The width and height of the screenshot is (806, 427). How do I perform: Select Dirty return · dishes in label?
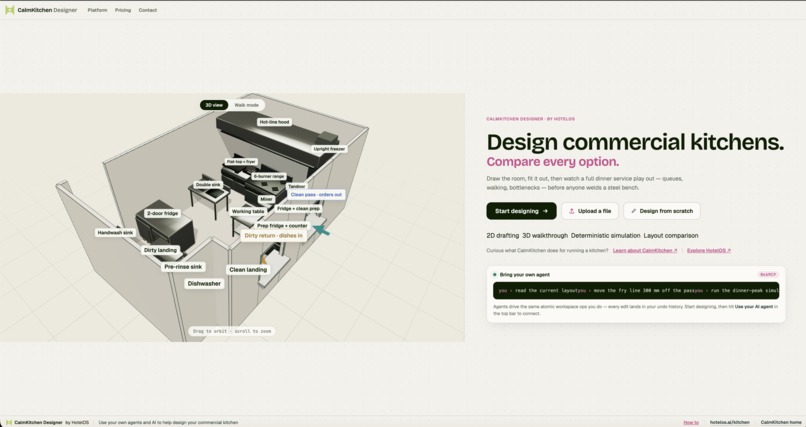point(273,235)
